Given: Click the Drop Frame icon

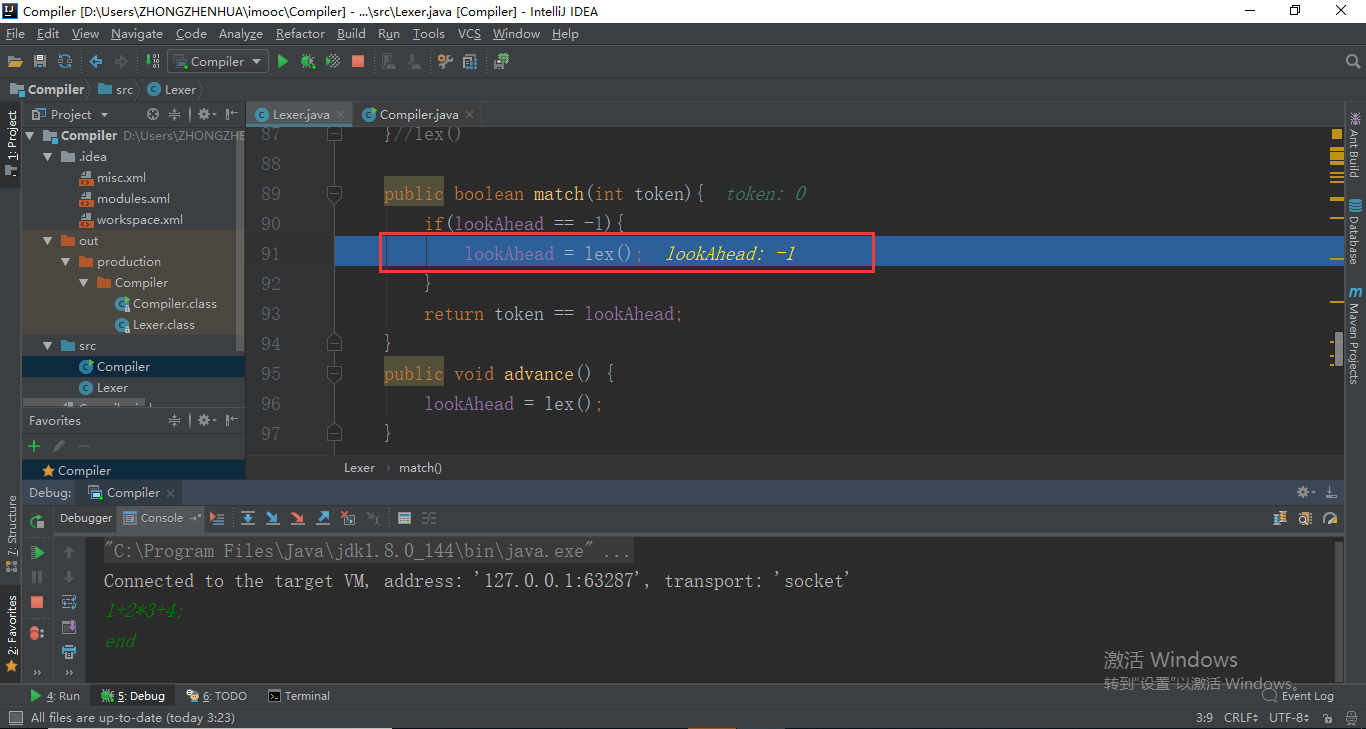Looking at the screenshot, I should click(347, 518).
